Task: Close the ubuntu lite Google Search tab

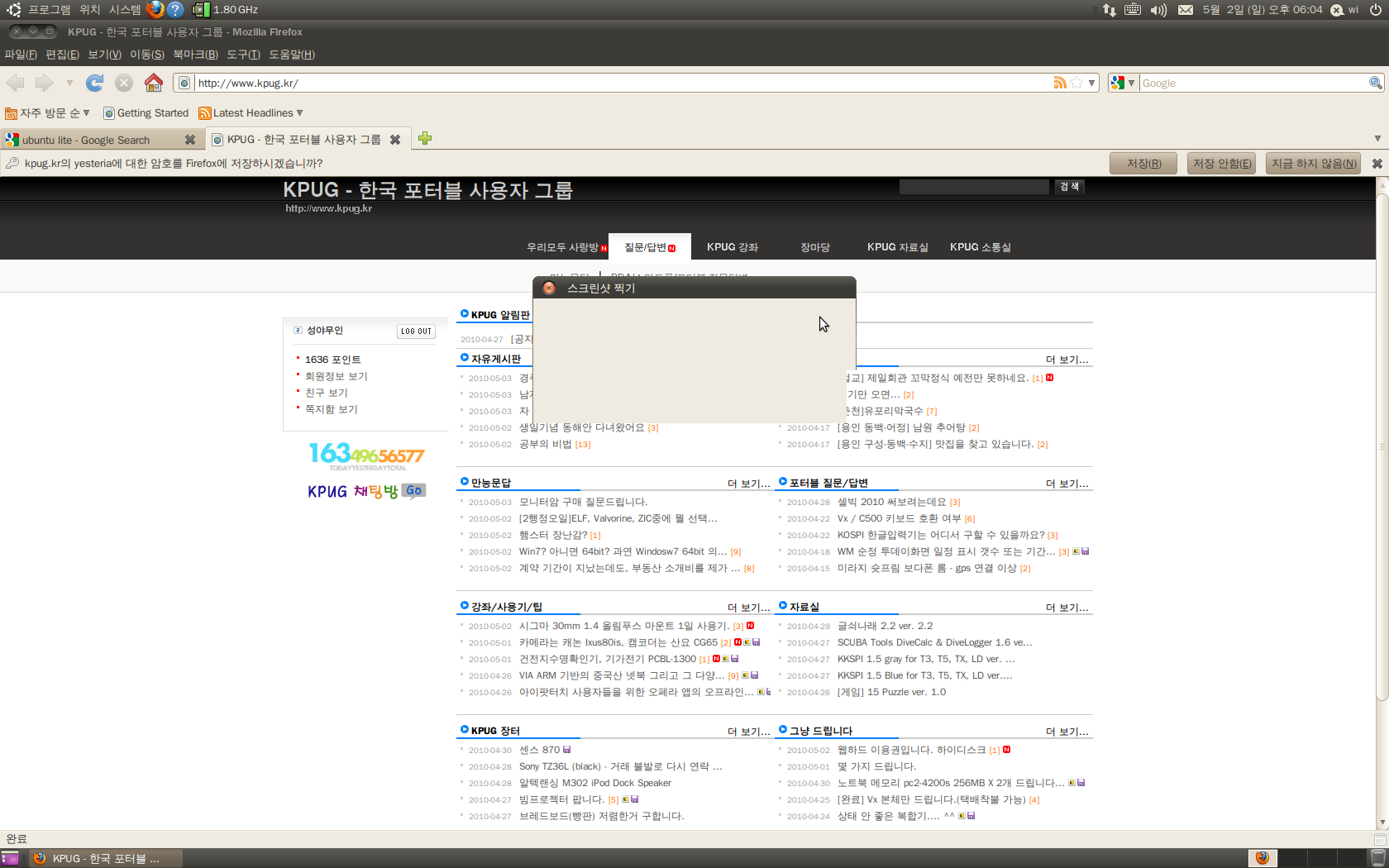Action: [190, 140]
